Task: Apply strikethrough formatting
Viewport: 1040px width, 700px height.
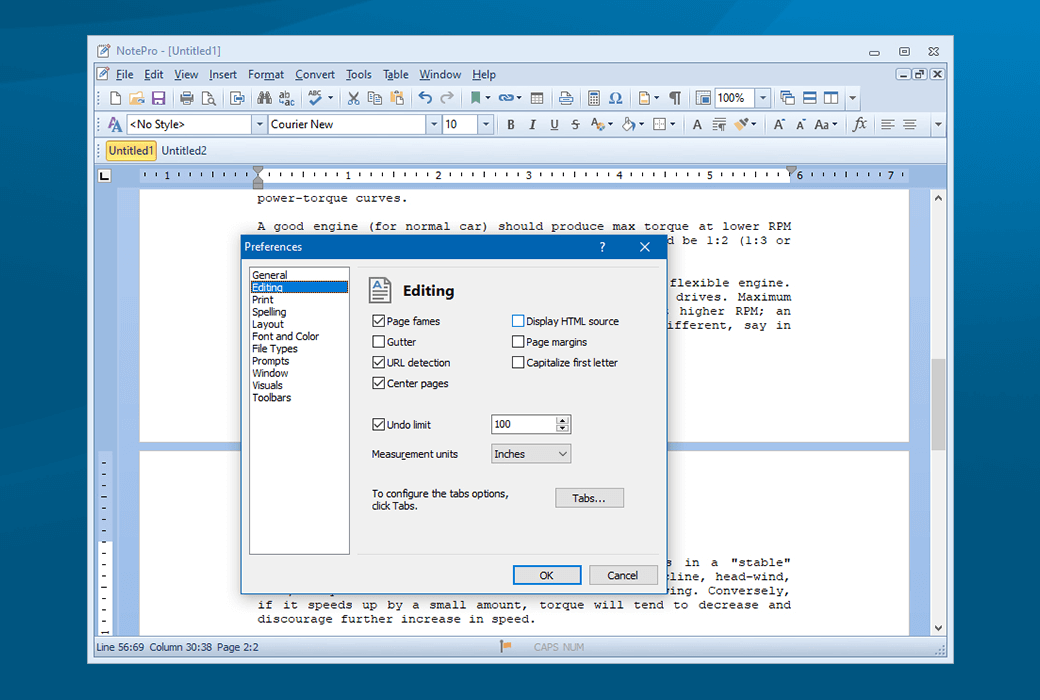Action: (575, 125)
